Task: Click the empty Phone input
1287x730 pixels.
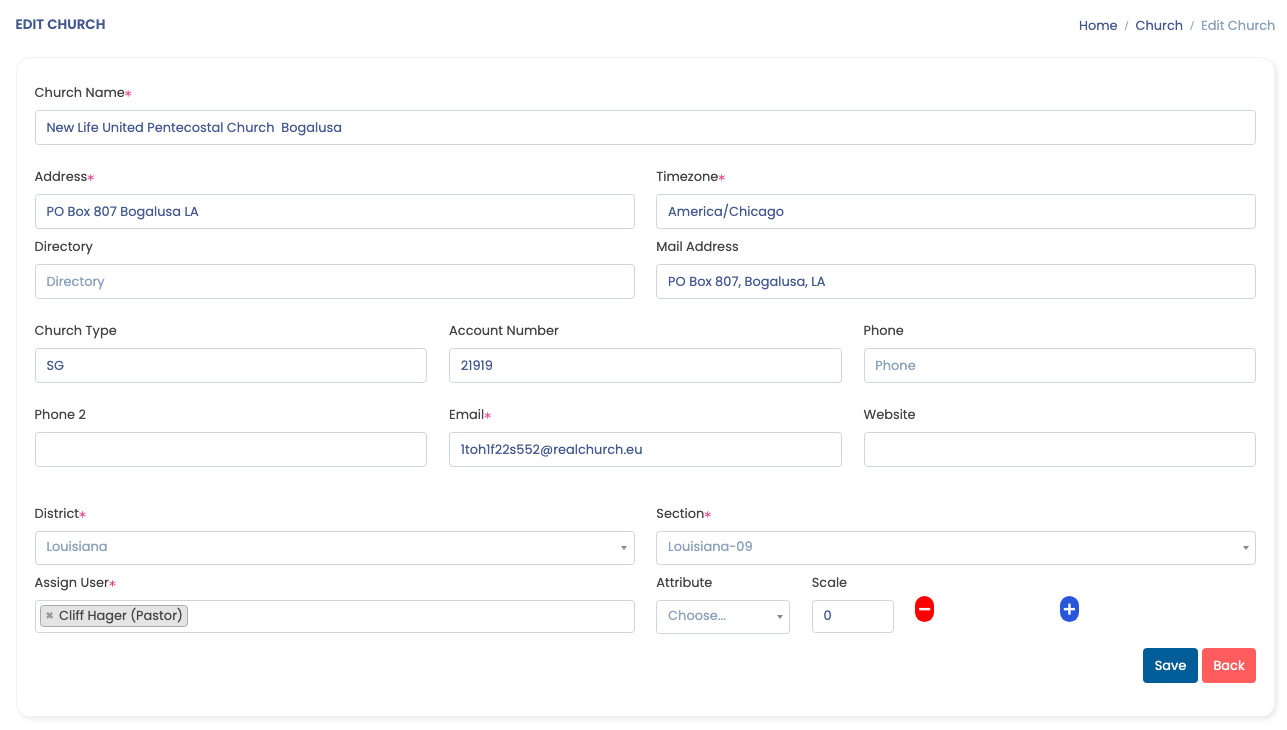Action: [1060, 366]
